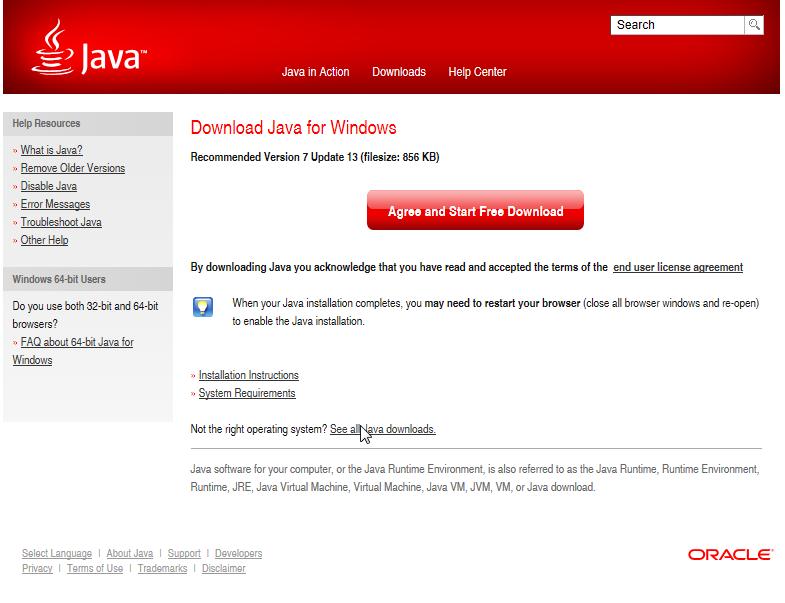Click Support footer link
Viewport: 785px width, 603px height.
point(184,553)
